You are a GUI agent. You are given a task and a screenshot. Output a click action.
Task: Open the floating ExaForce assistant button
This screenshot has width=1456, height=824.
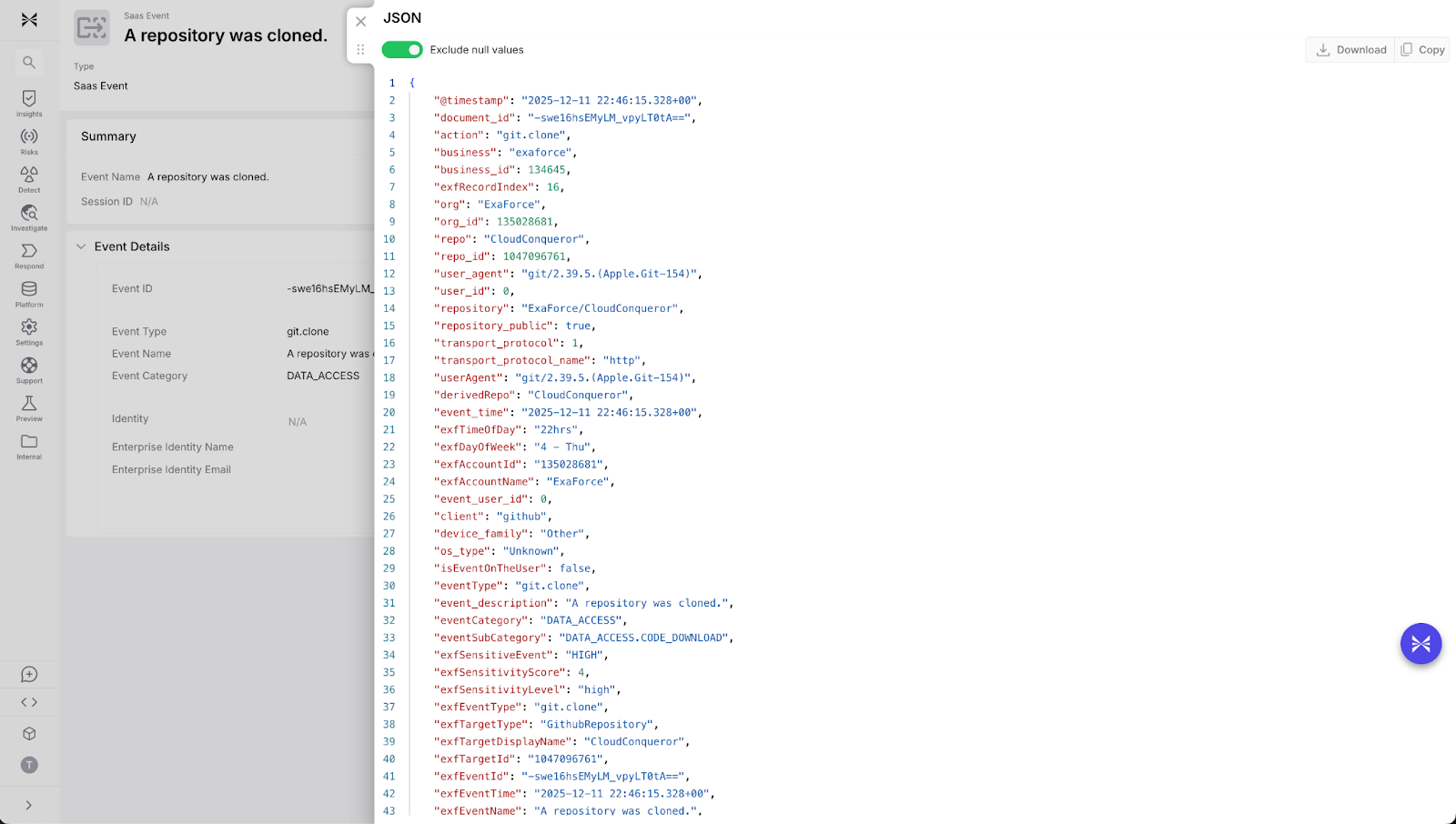point(1421,644)
